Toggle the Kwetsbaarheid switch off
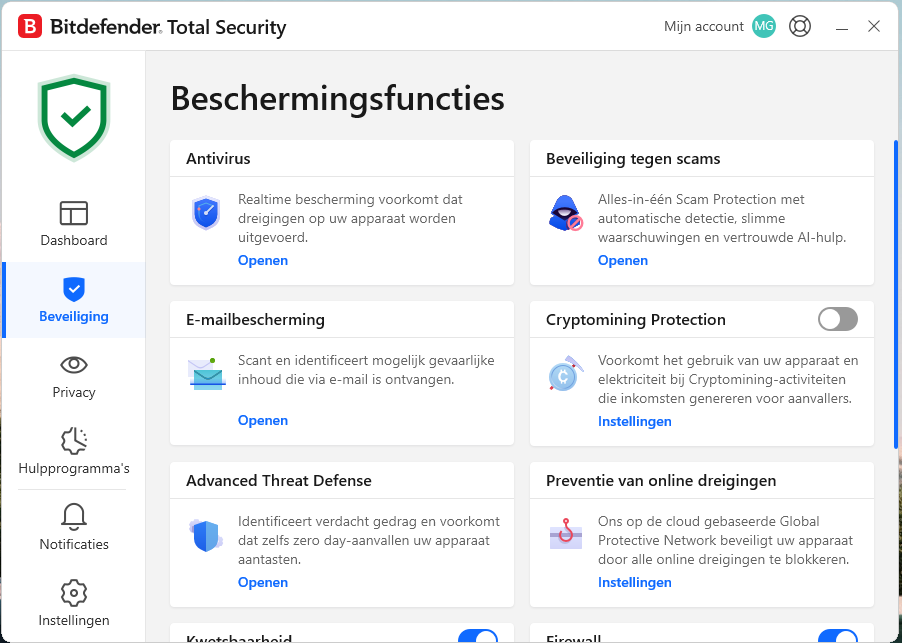902x643 pixels. (x=478, y=636)
